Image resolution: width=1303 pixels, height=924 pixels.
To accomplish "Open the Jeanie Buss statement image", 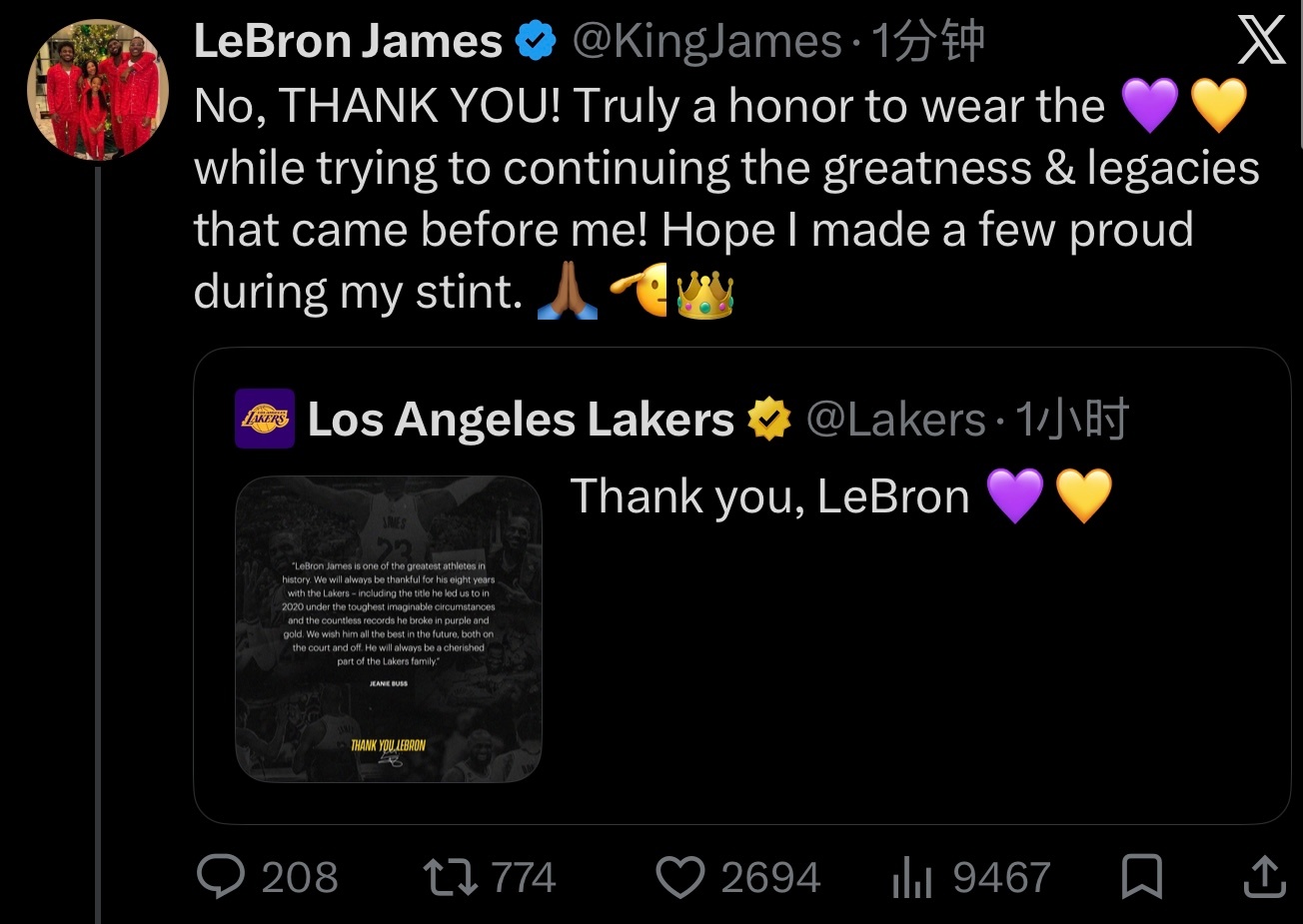I will pos(389,629).
